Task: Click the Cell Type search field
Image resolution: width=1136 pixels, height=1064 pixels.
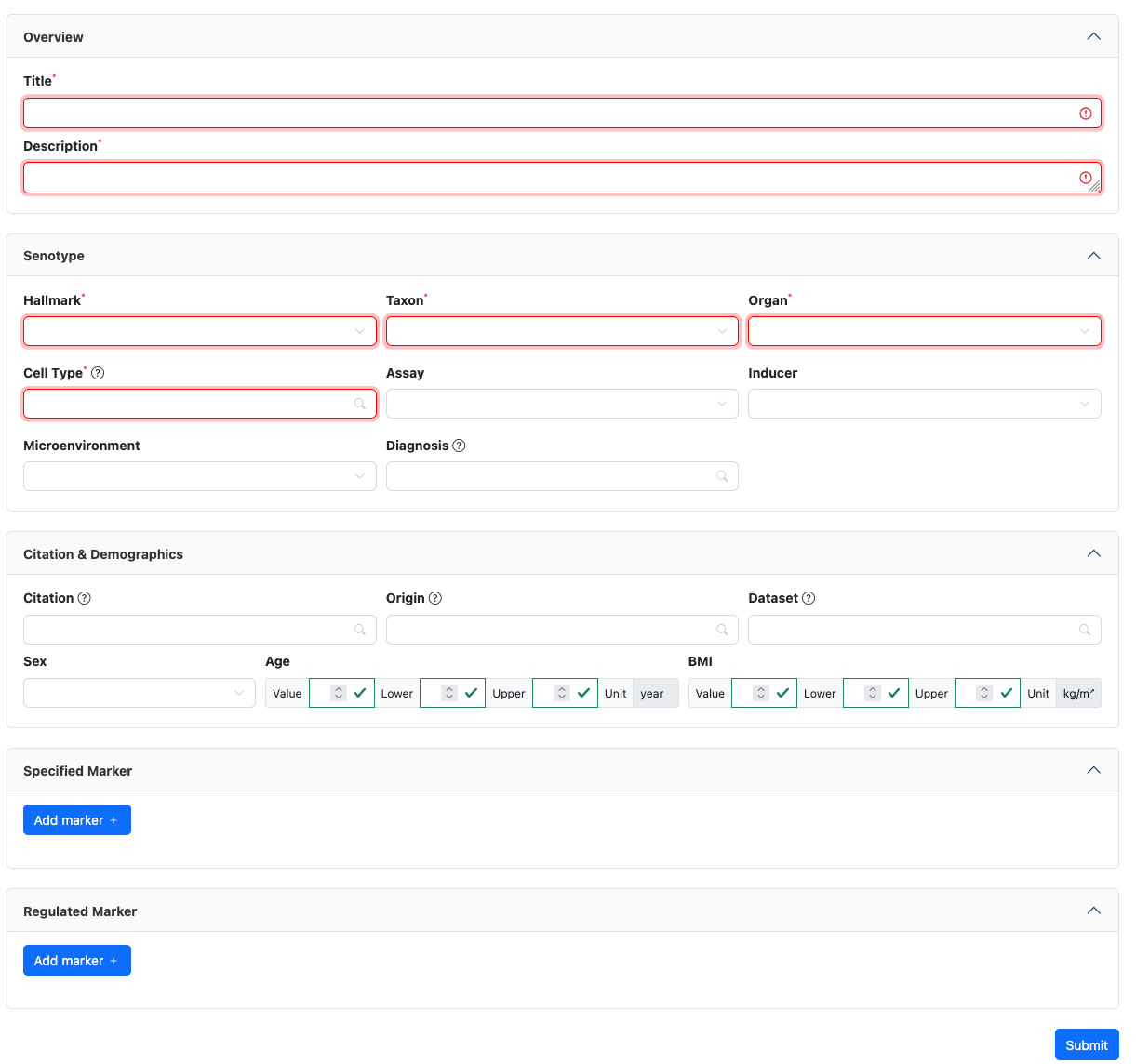Action: pos(200,404)
